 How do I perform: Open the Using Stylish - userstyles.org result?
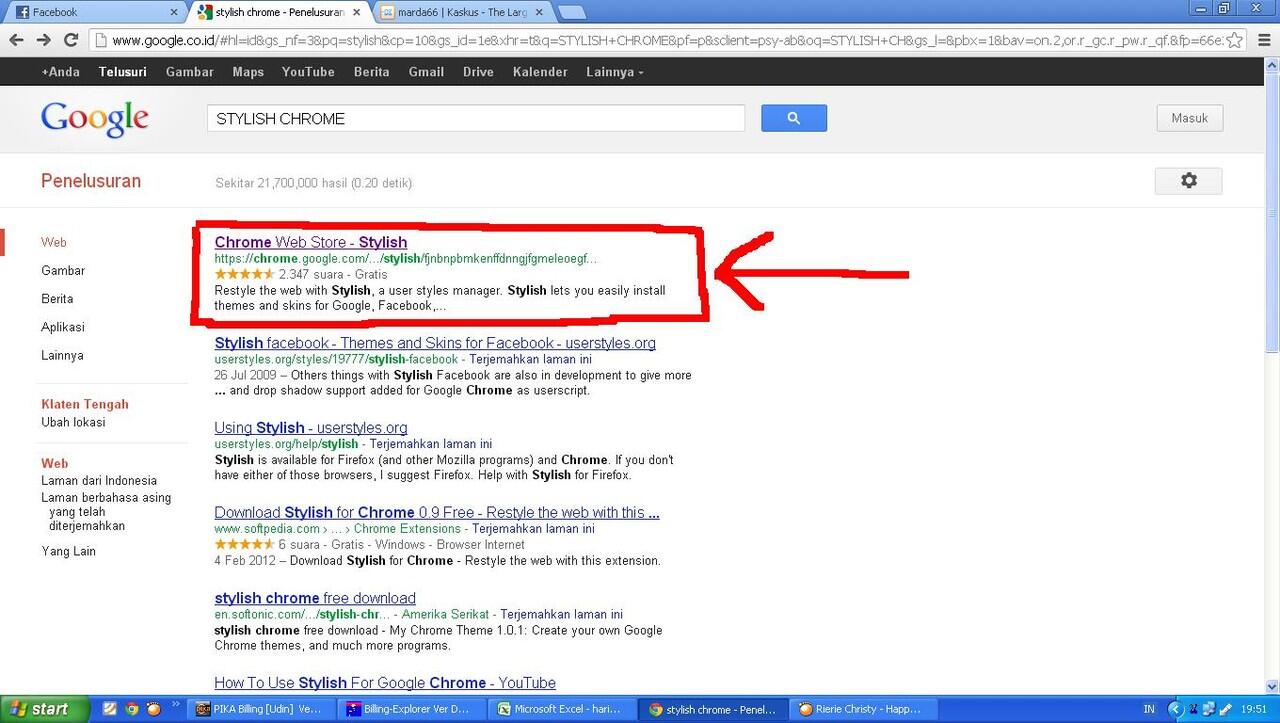pyautogui.click(x=311, y=428)
